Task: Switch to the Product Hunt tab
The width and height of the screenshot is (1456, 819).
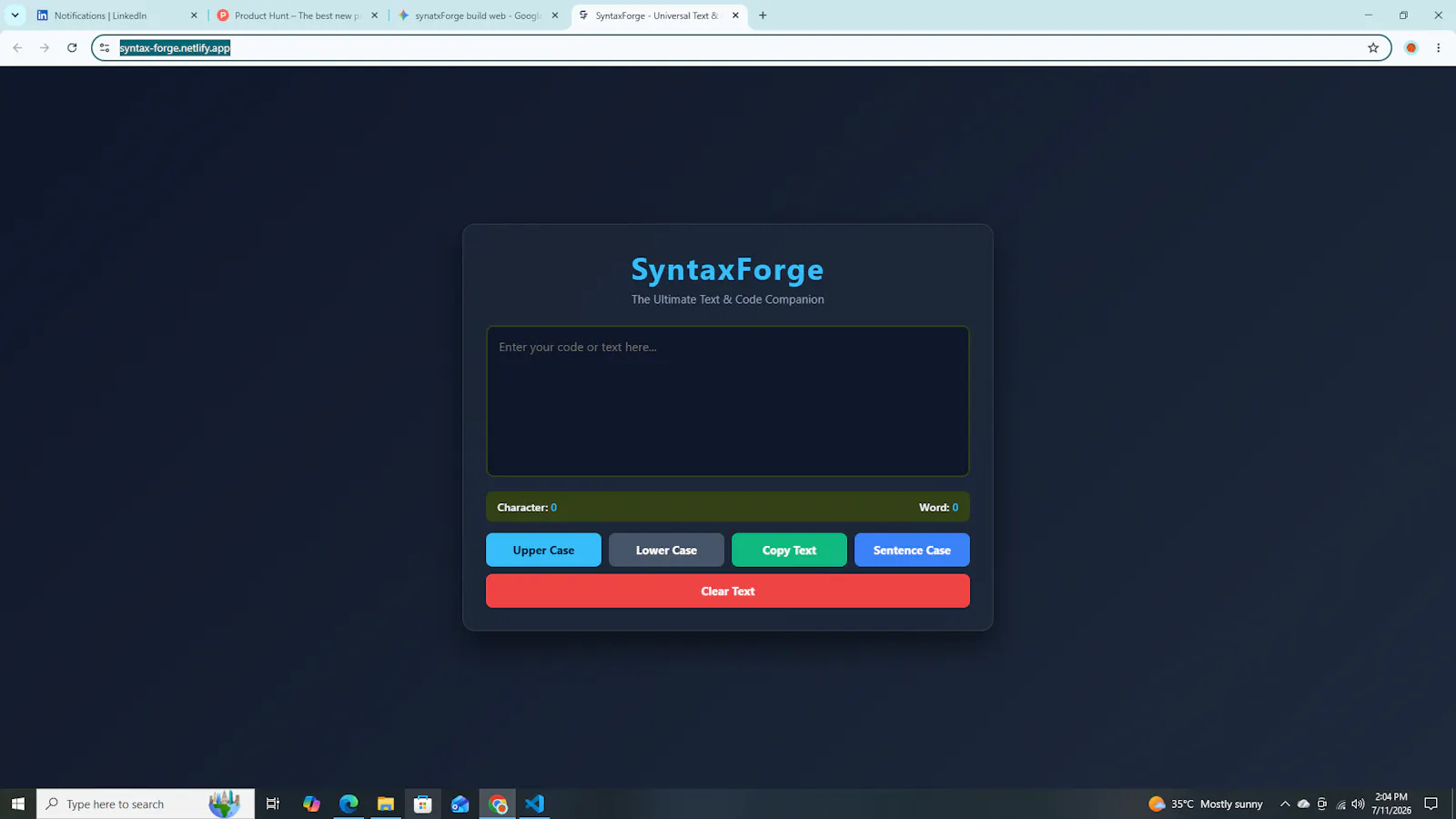Action: tap(297, 15)
